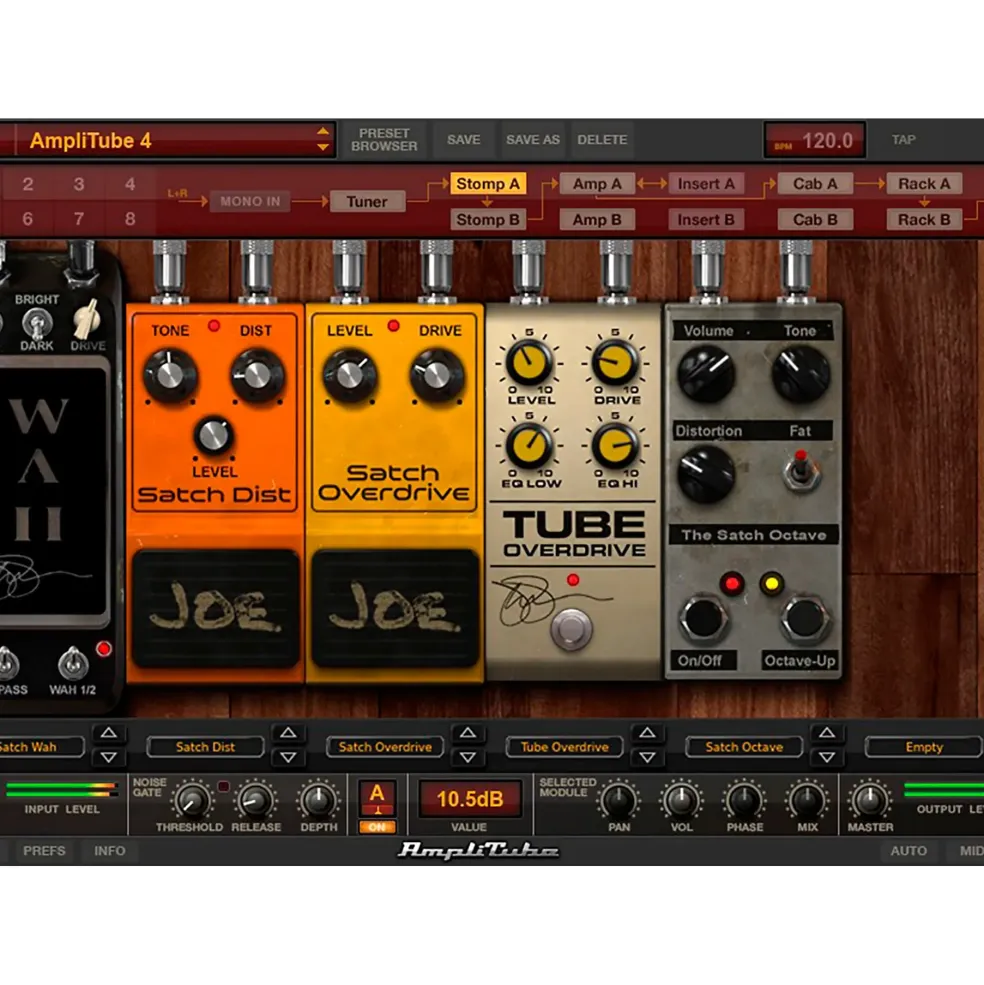Flip the Fat toggle switch
Screen dimensions: 984x985
pyautogui.click(x=800, y=472)
